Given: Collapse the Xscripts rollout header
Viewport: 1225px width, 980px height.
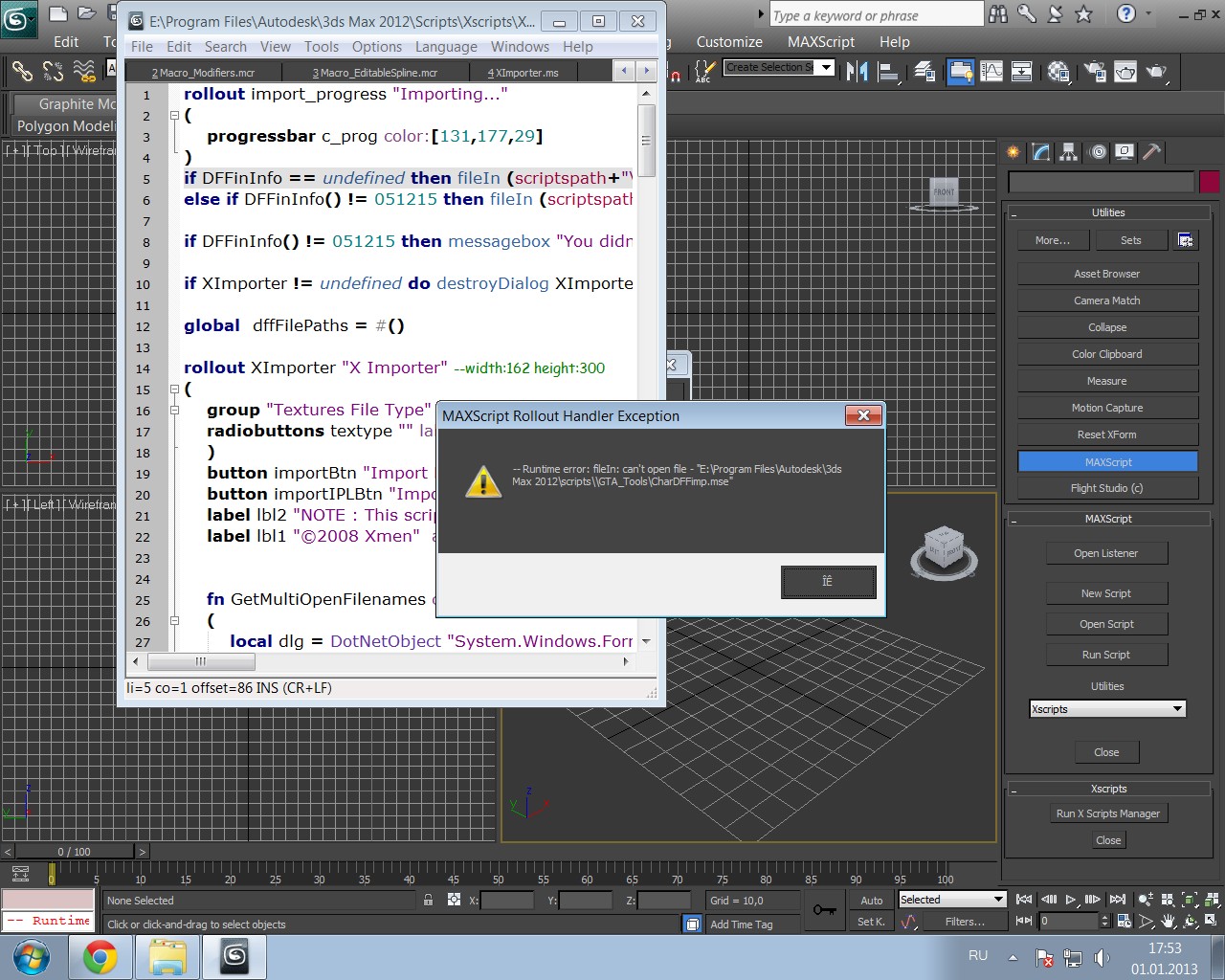Looking at the screenshot, I should [1107, 789].
